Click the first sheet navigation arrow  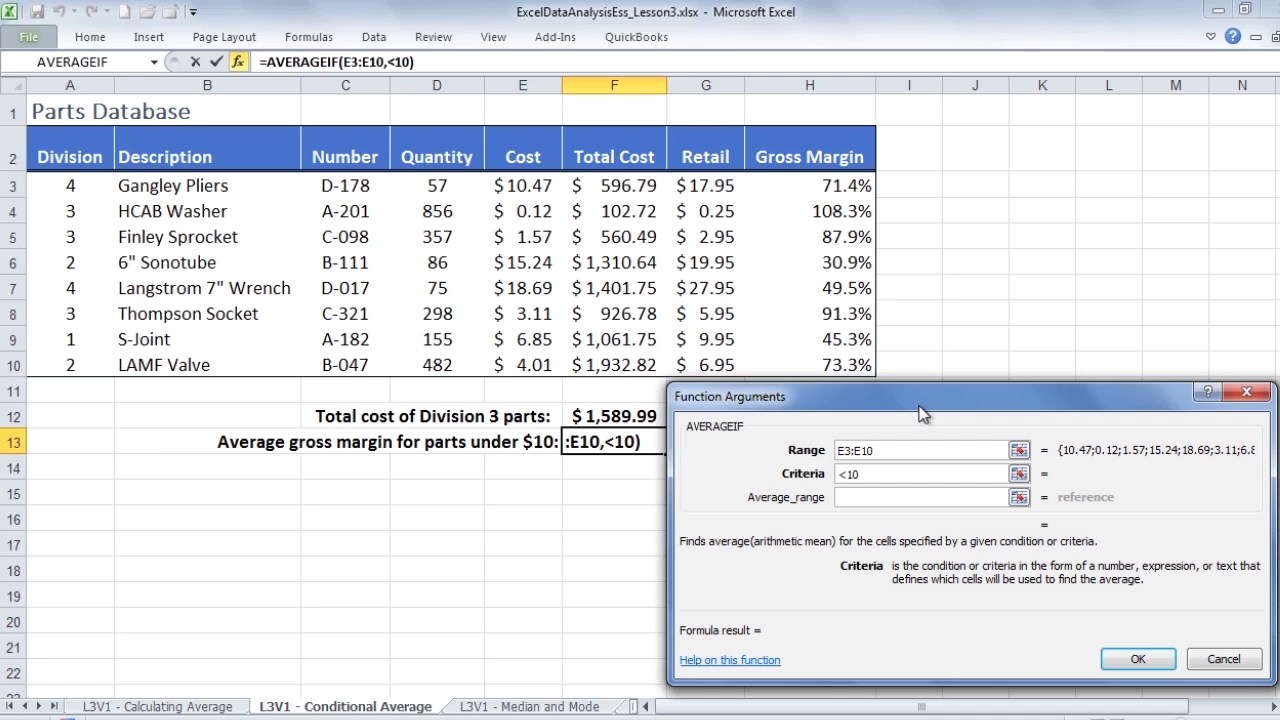(11, 706)
